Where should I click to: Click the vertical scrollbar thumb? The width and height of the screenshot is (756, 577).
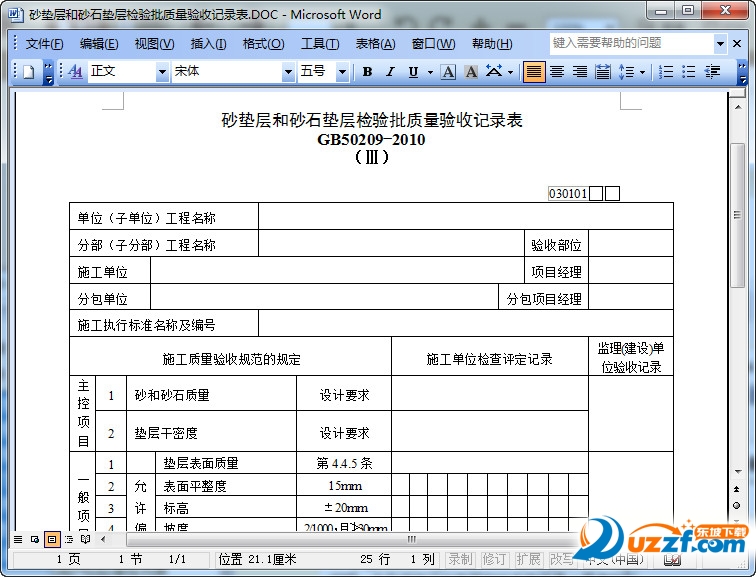tap(738, 215)
